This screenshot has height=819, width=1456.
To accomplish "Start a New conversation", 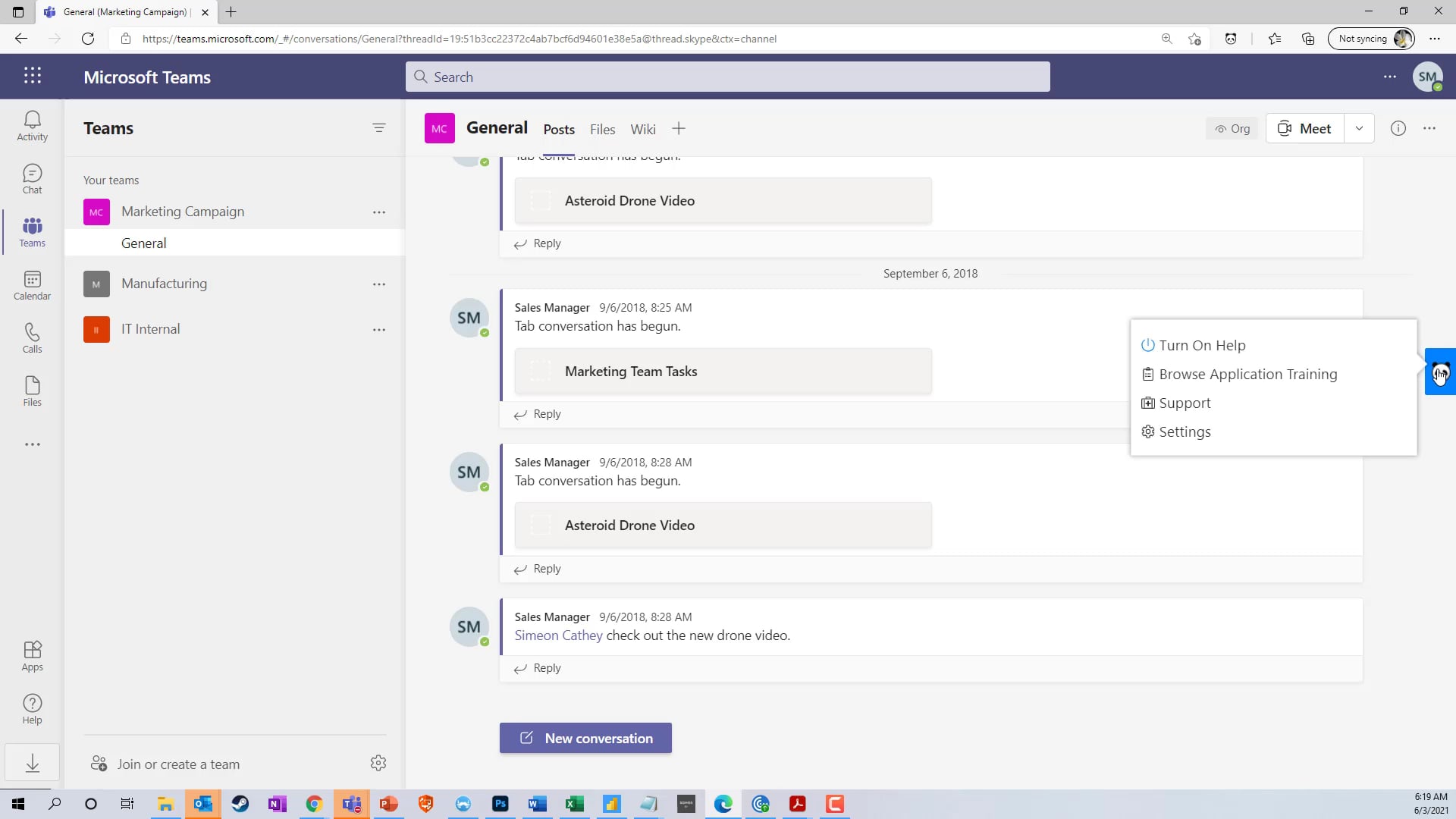I will click(x=585, y=738).
